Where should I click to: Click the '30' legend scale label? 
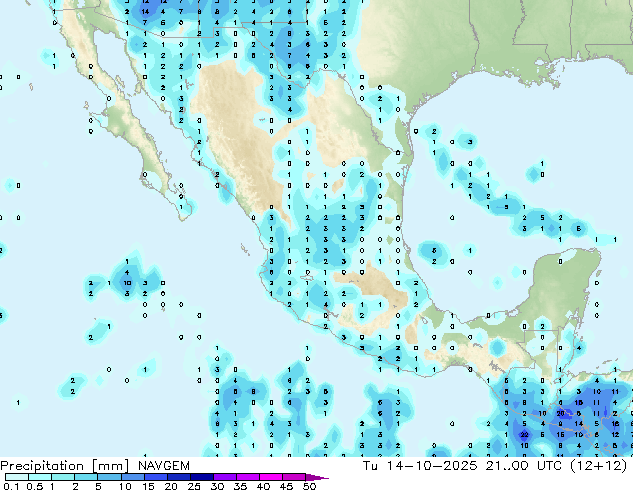pyautogui.click(x=217, y=486)
